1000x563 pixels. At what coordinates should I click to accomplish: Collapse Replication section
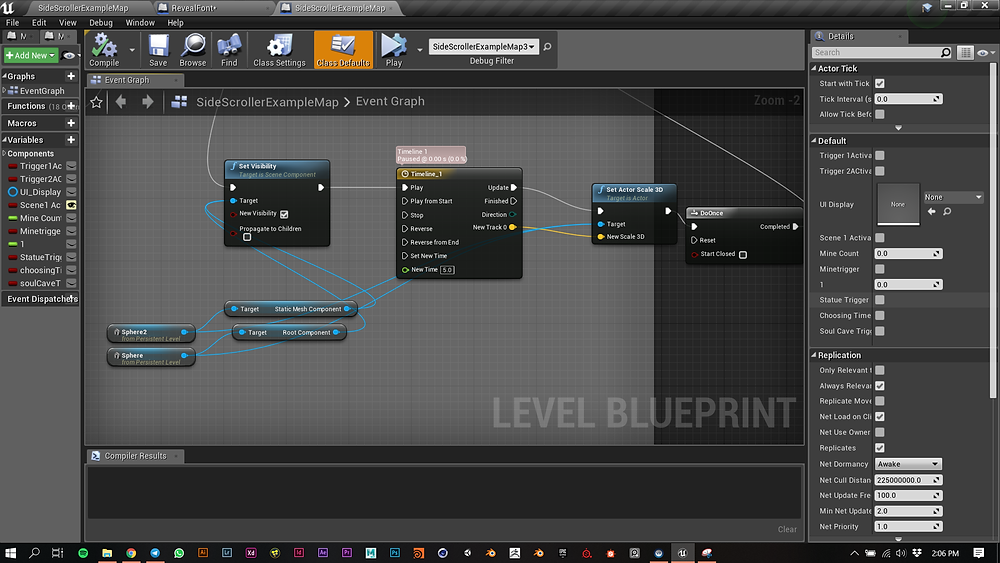[814, 355]
